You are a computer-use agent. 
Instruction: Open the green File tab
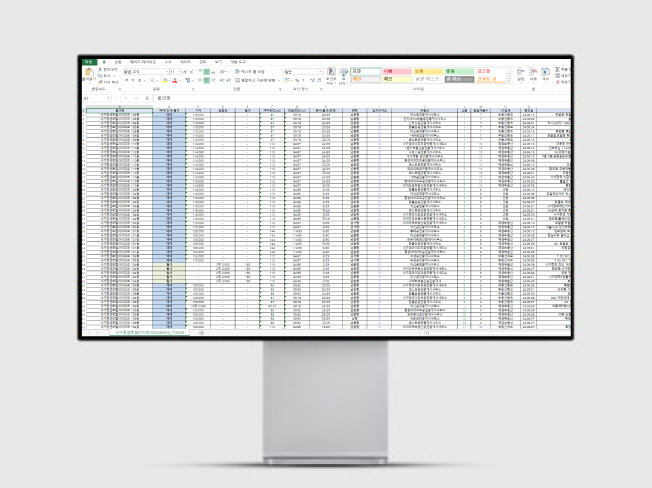coord(88,61)
